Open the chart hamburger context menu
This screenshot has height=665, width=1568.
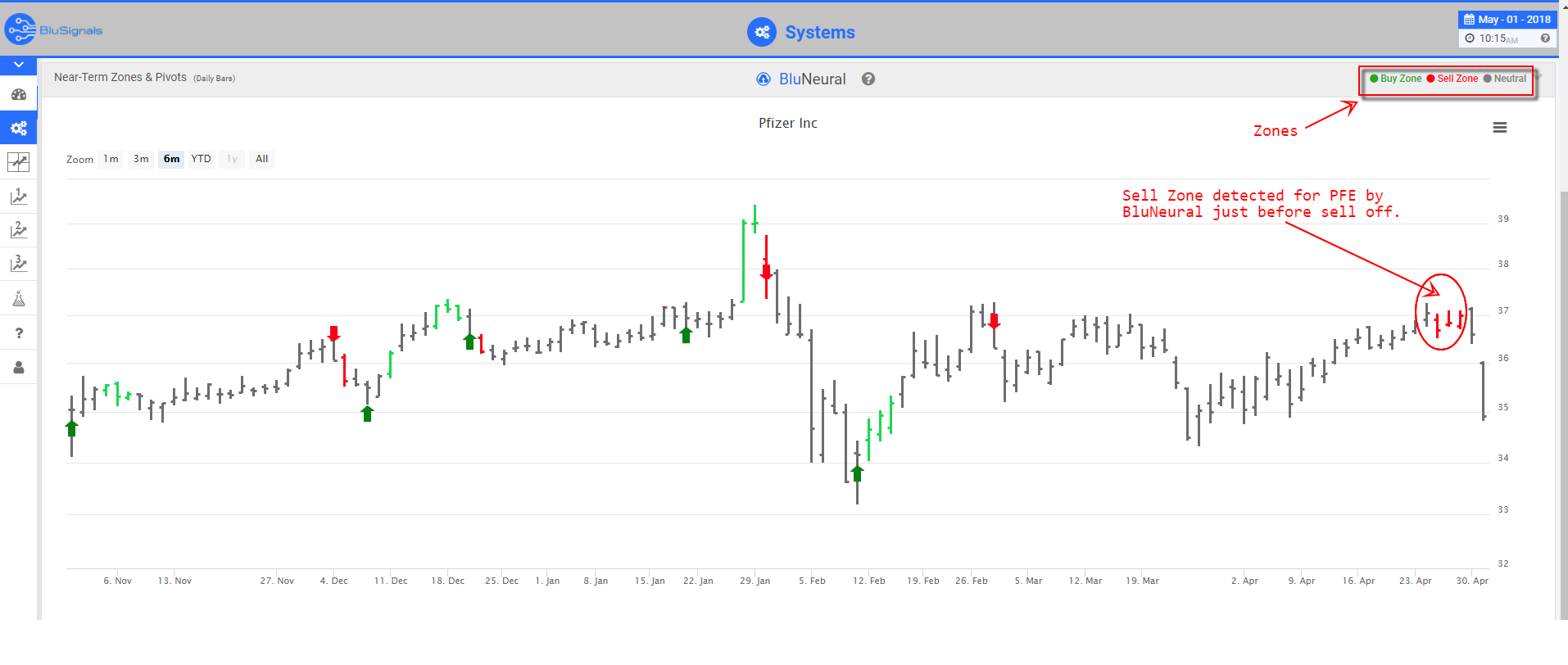click(1500, 128)
